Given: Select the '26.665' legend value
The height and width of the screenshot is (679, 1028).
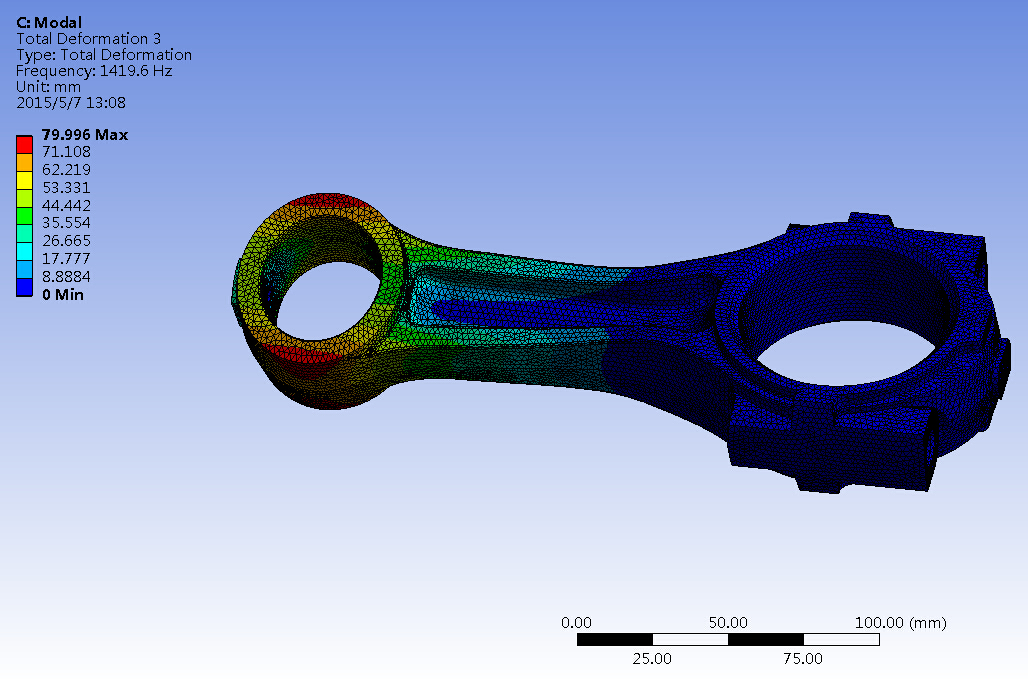Looking at the screenshot, I should pos(66,241).
